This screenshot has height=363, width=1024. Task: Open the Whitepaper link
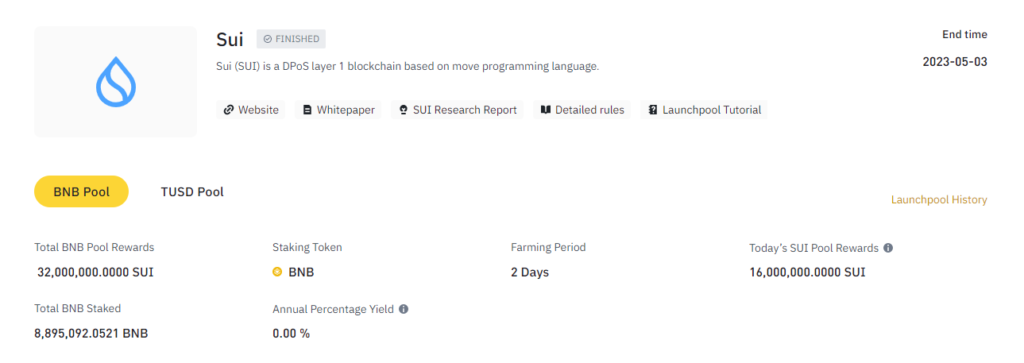pos(339,110)
